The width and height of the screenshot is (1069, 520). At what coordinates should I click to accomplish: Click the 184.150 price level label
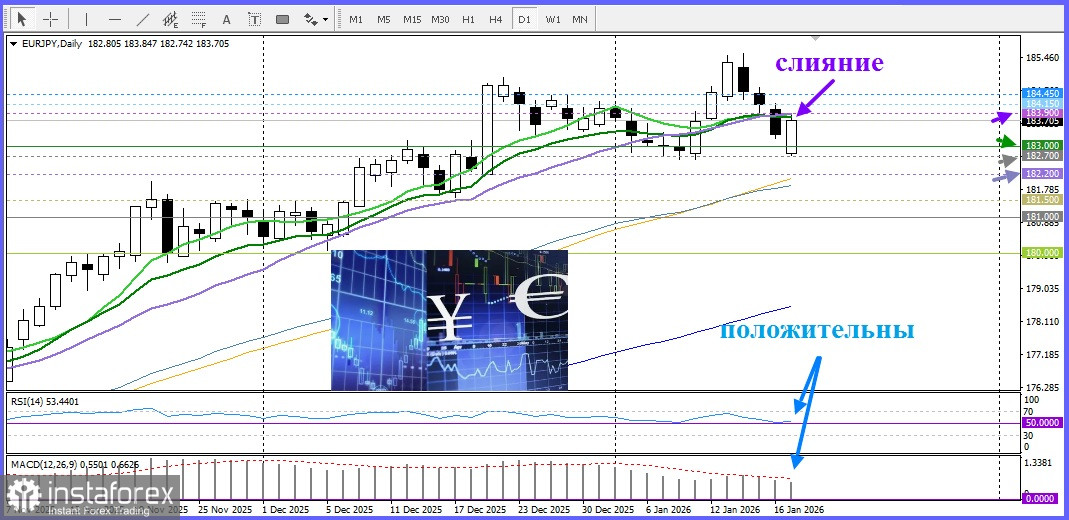(1042, 103)
